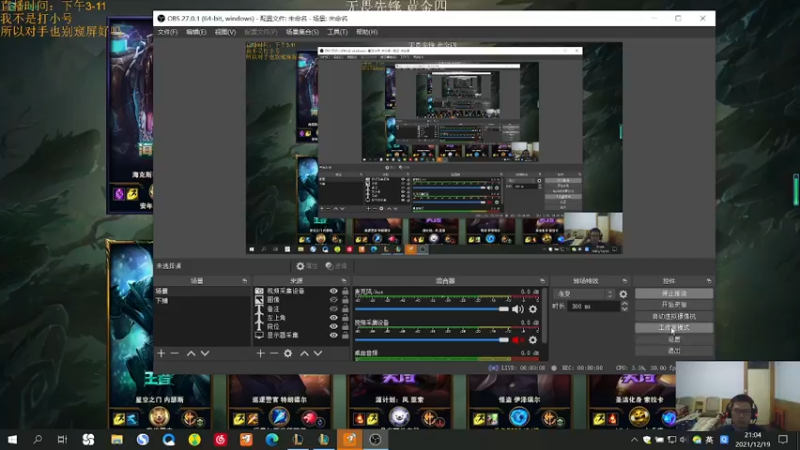The height and width of the screenshot is (450, 800).
Task: Pop out the Scenes dock panel
Action: [244, 281]
